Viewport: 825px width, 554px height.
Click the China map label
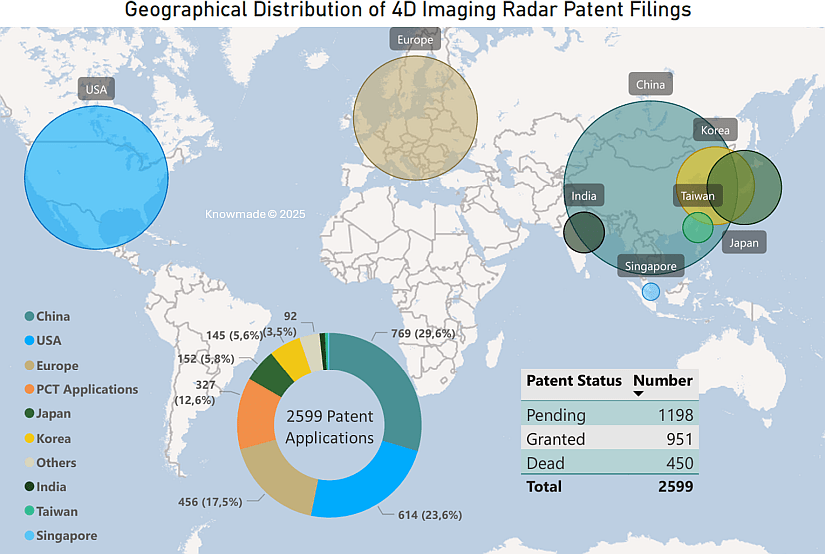[650, 84]
